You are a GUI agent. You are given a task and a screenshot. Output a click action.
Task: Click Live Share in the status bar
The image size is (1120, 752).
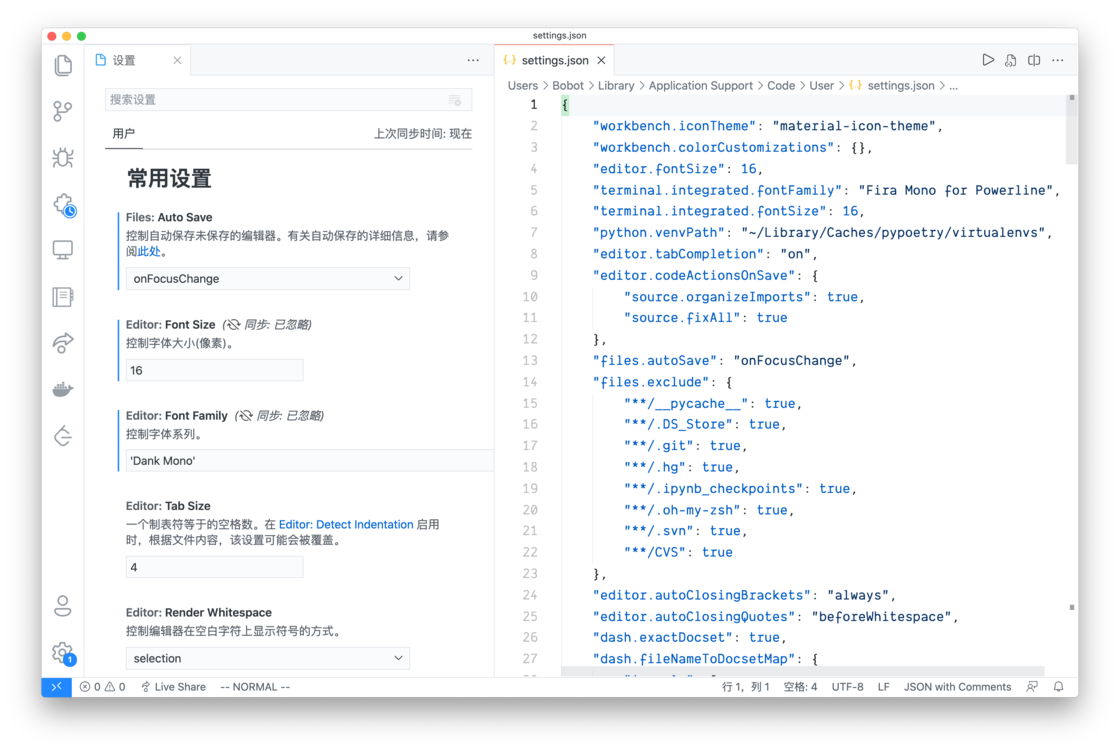(174, 687)
